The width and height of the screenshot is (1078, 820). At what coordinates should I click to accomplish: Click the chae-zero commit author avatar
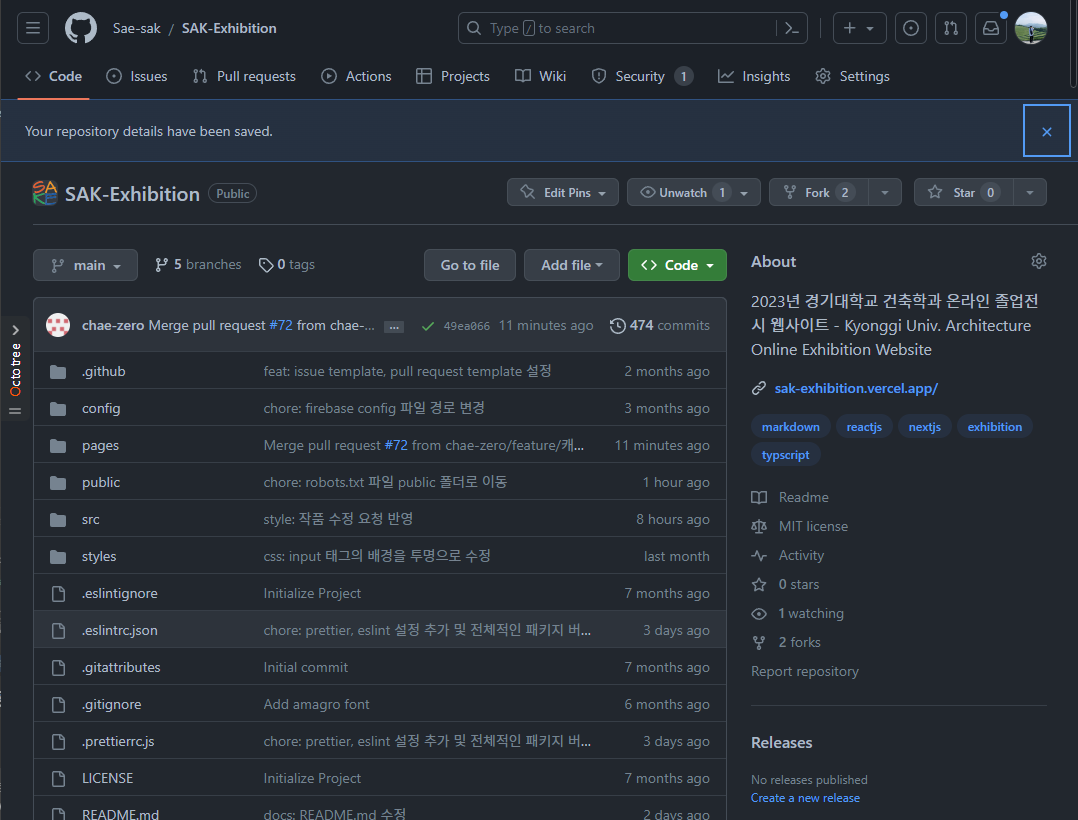tap(58, 325)
